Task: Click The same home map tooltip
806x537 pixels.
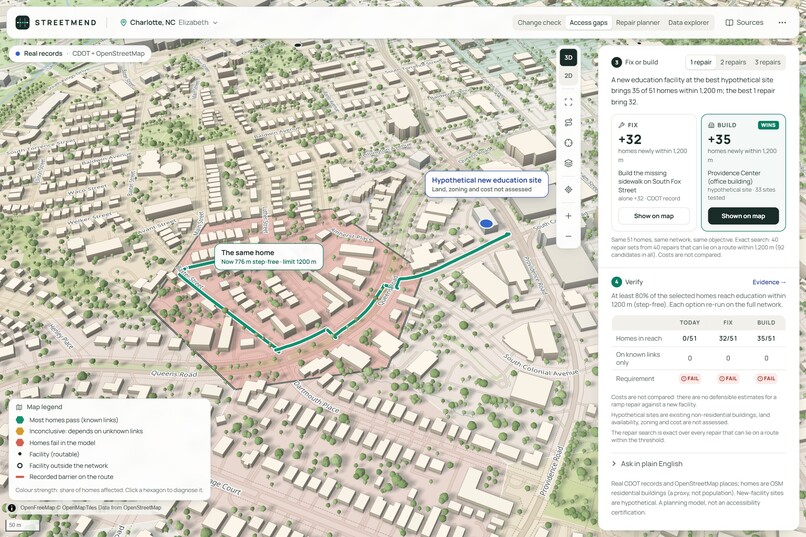Action: pyautogui.click(x=268, y=256)
